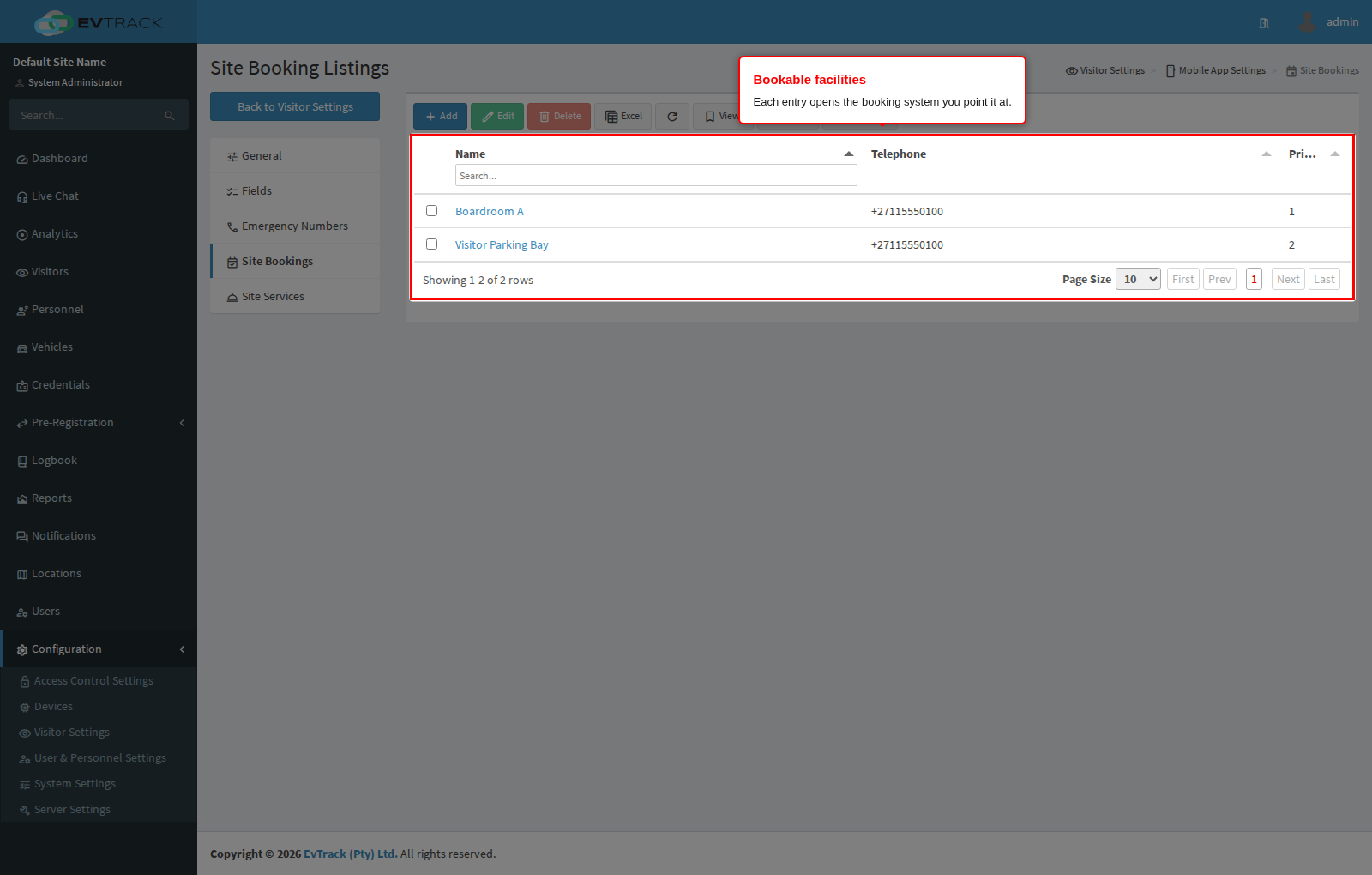Click the Credentials sidebar icon
This screenshot has height=875, width=1372.
(x=22, y=386)
